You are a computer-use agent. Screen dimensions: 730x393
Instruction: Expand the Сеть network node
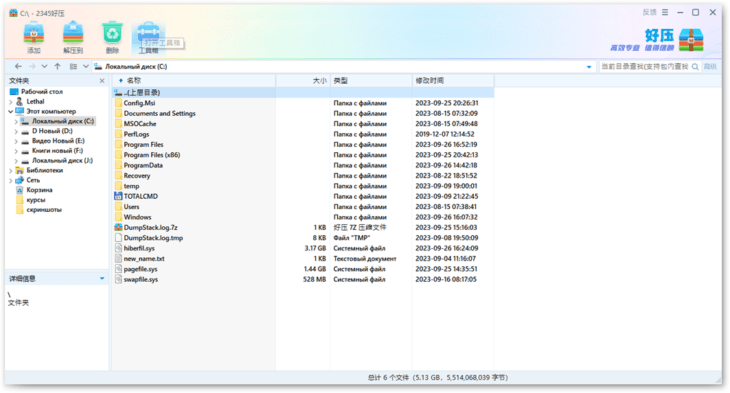(11, 180)
